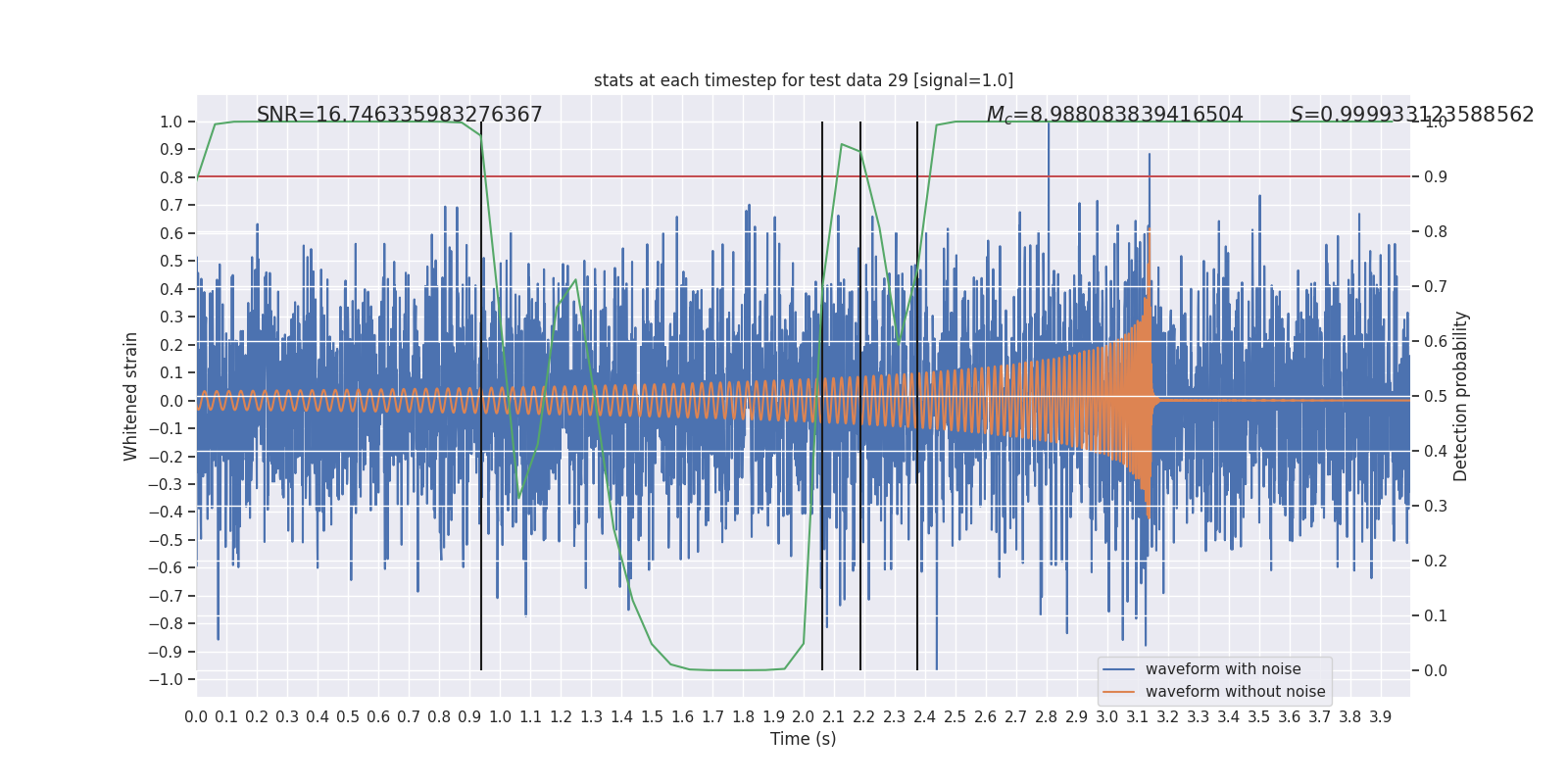Click the 'Whitened strain' axis label
Image resolution: width=1568 pixels, height=784 pixels.
point(131,396)
